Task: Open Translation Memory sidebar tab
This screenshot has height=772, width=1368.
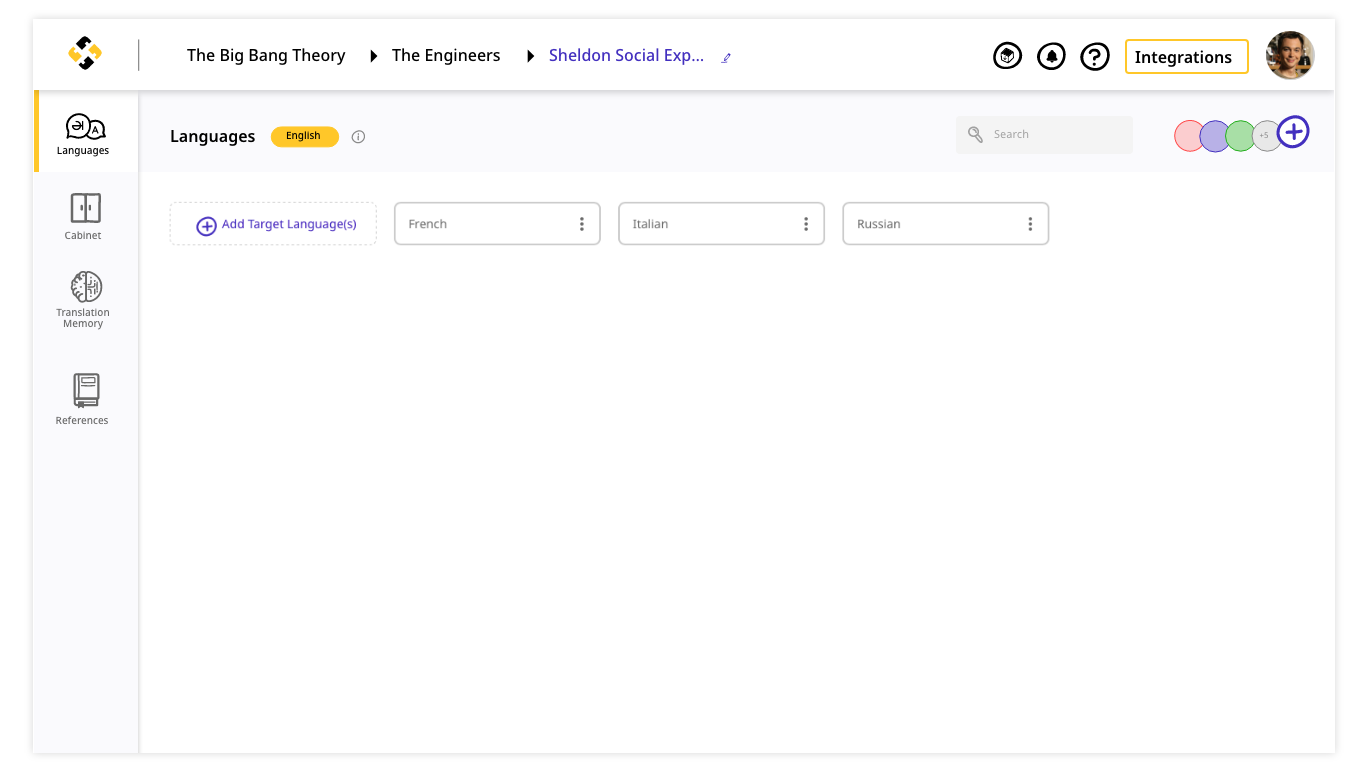Action: (84, 299)
